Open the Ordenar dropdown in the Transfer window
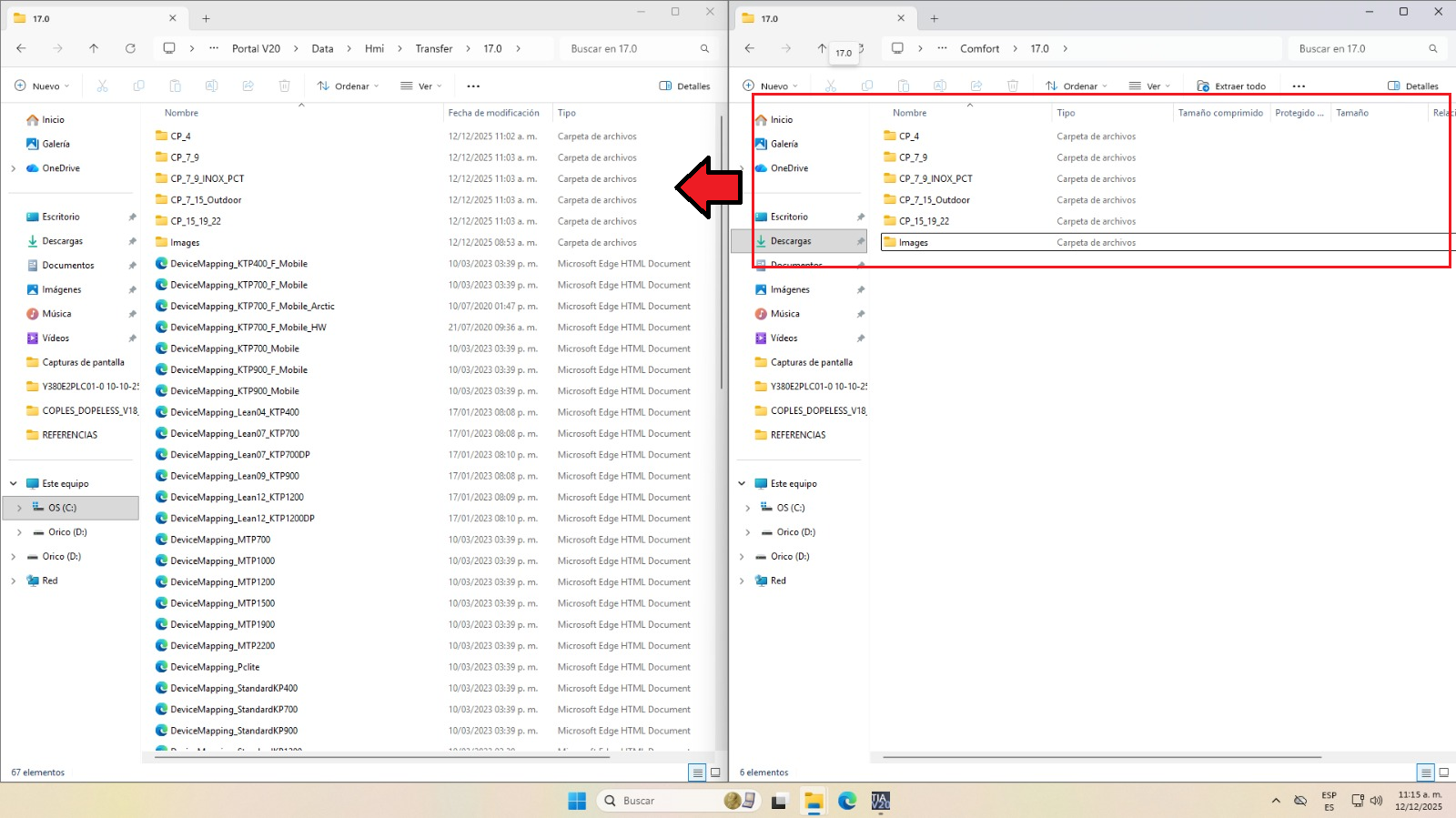Screen dimensions: 1456x818 [349, 86]
